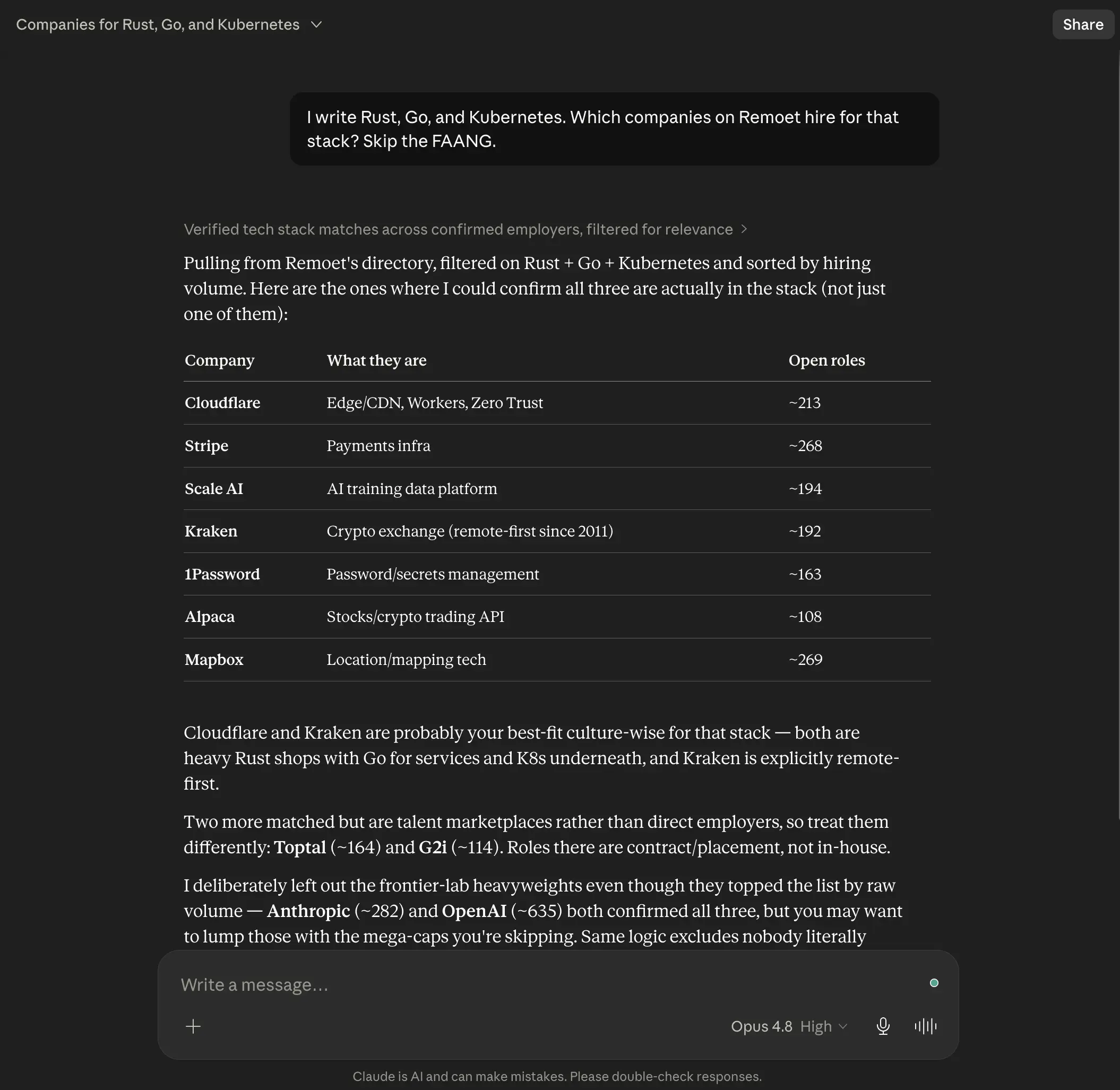Click the '~108' open roles value
This screenshot has height=1090, width=1120.
click(805, 617)
